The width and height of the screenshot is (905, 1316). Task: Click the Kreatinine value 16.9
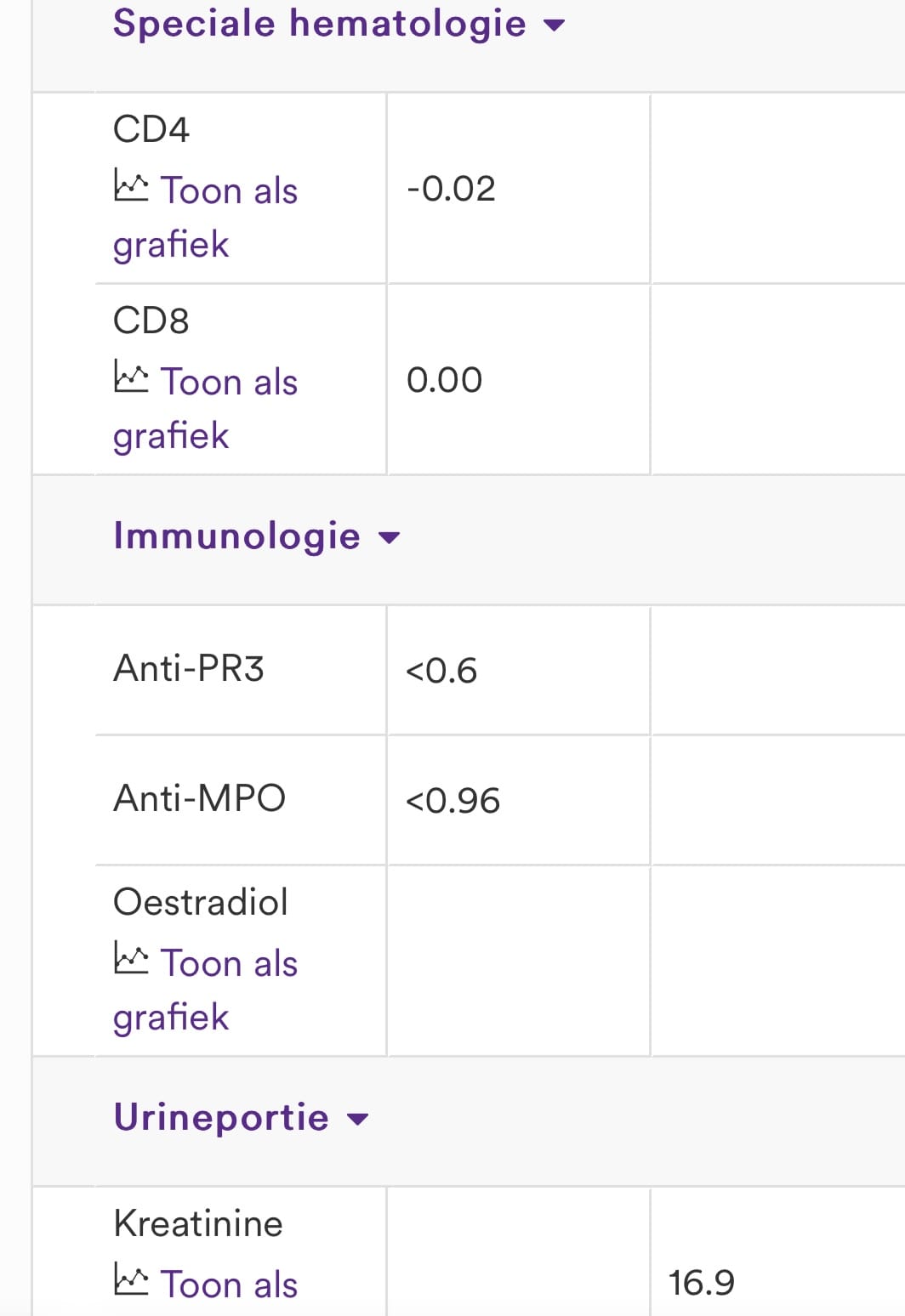[702, 1283]
